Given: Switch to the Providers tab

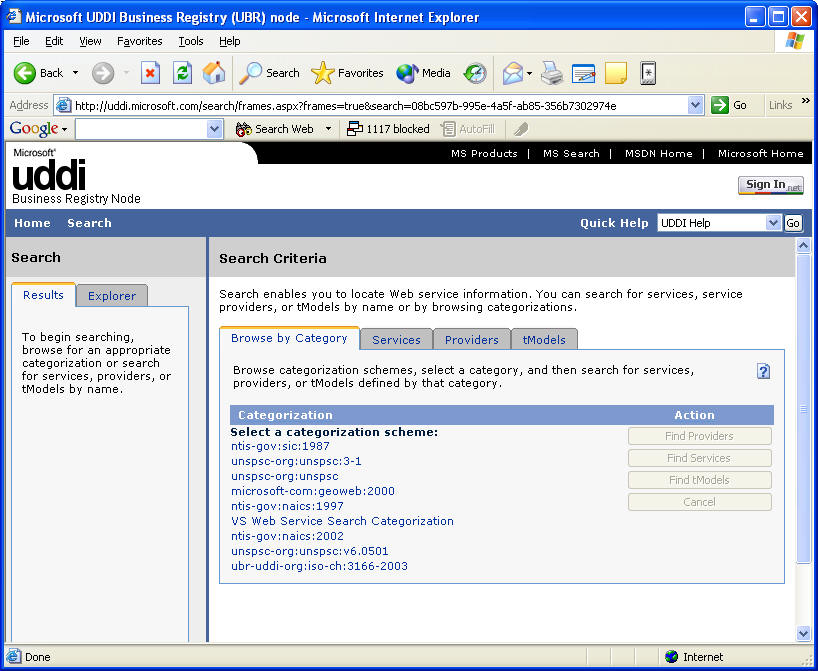Looking at the screenshot, I should click(472, 340).
